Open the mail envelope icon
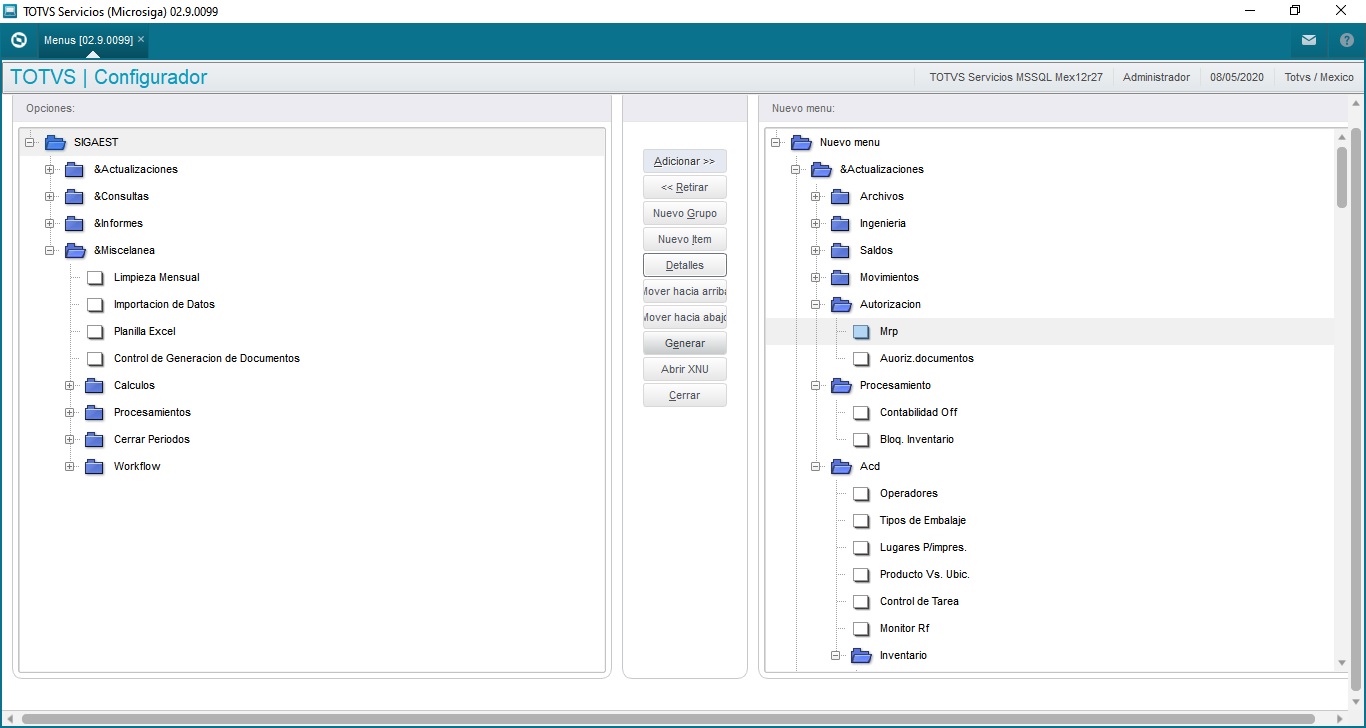Image resolution: width=1366 pixels, height=728 pixels. pyautogui.click(x=1309, y=41)
